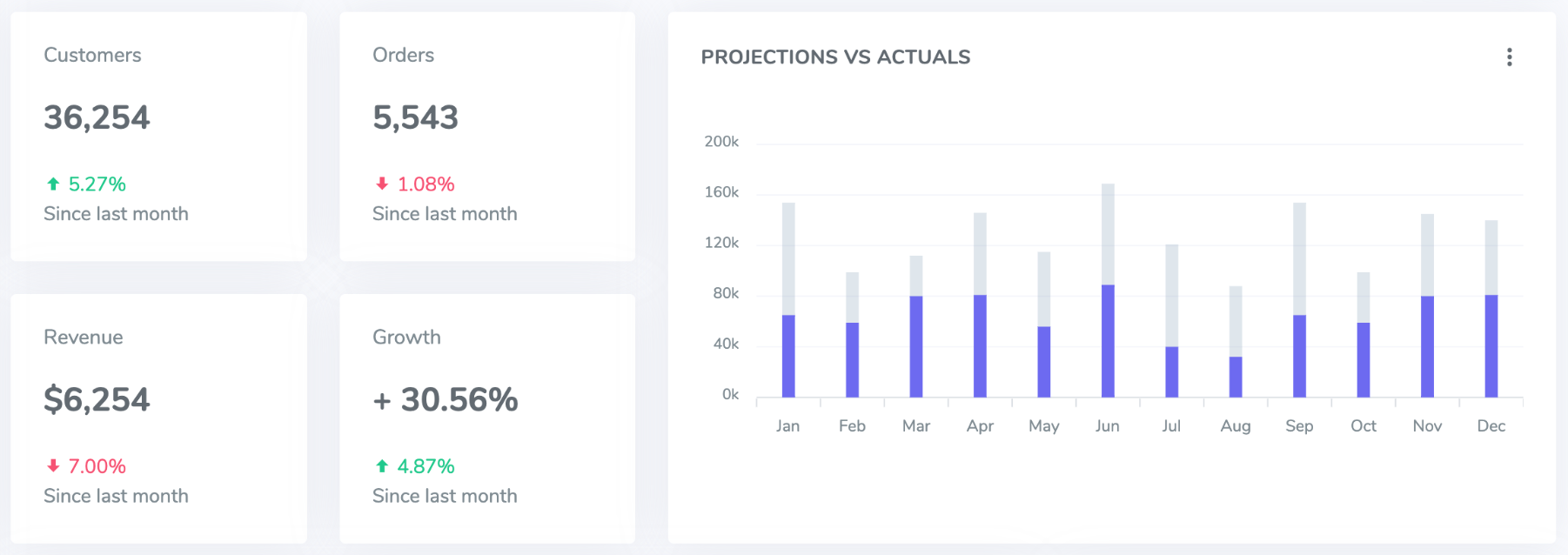
Task: Click the July projection gray bar
Action: (x=1171, y=296)
